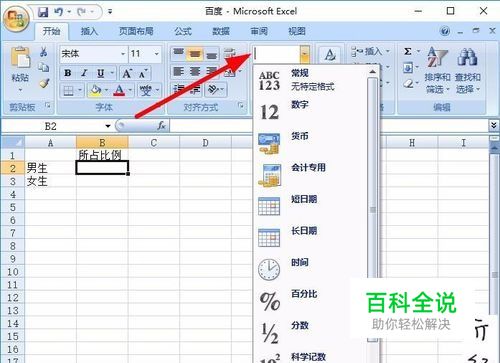Open the font size 11 dropdown

point(156,54)
